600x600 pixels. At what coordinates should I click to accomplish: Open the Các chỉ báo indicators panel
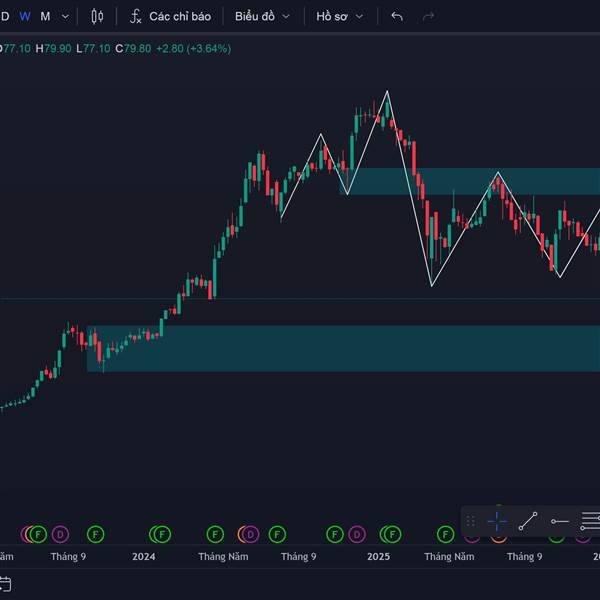point(179,17)
